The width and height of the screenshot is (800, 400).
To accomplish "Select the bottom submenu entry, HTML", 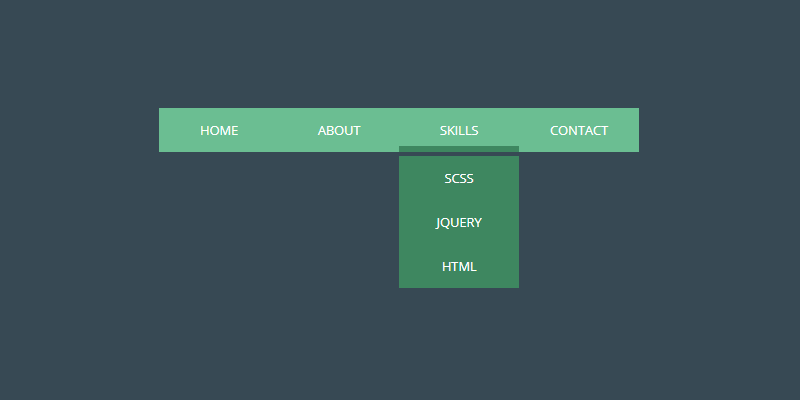I will (x=459, y=266).
